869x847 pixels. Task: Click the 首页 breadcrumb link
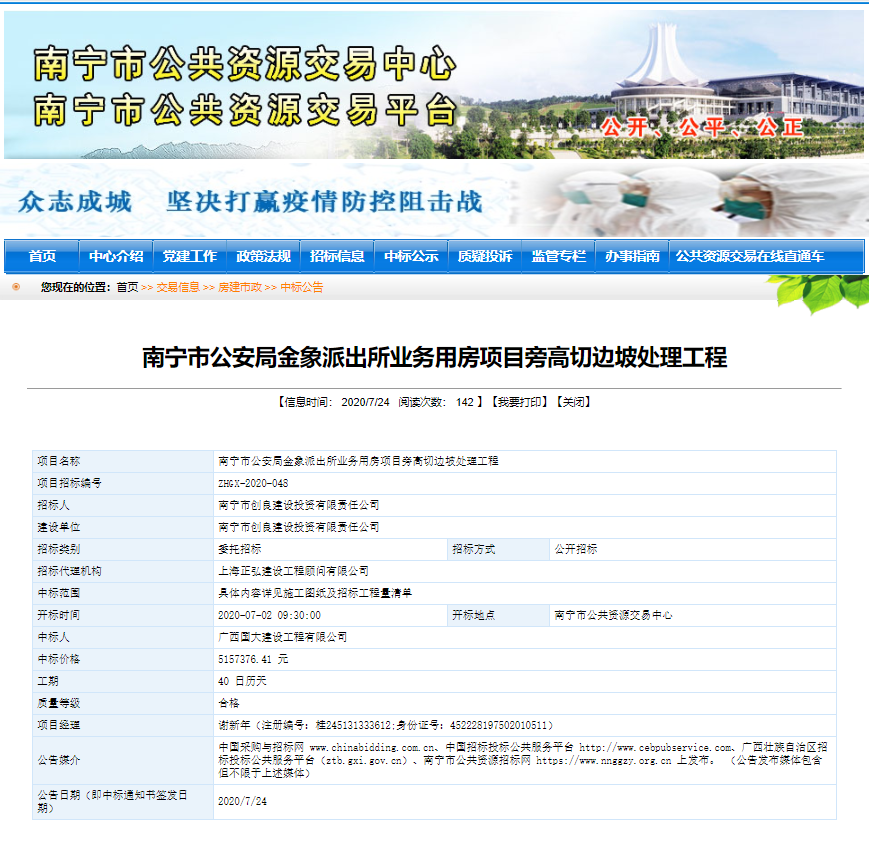tap(127, 287)
